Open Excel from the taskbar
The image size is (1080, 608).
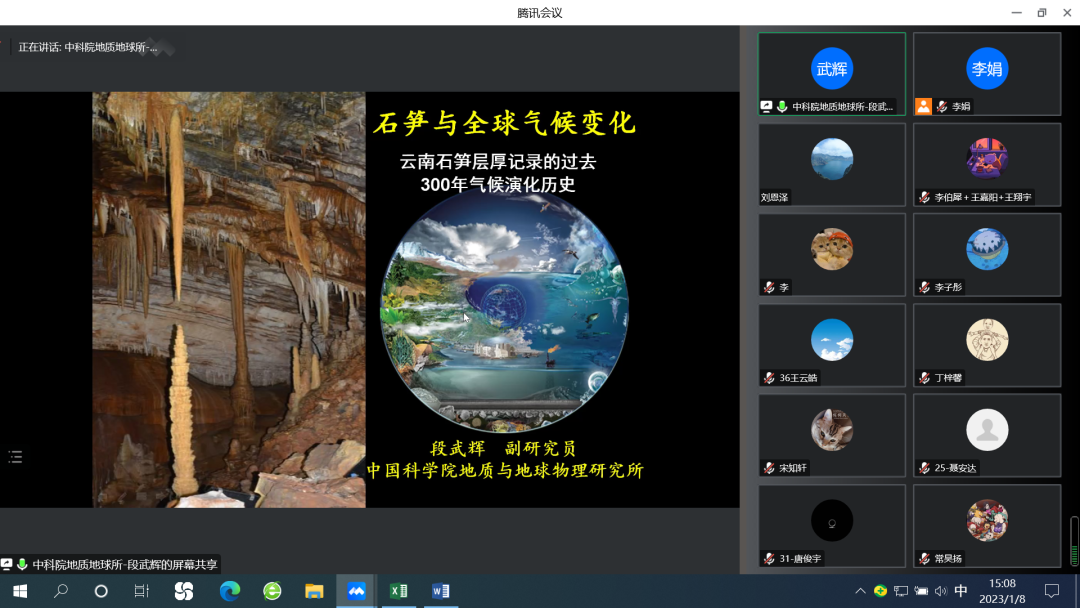(x=398, y=591)
